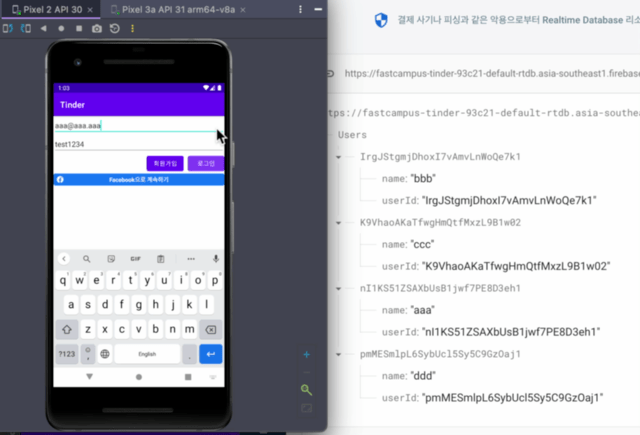Open emulator panel three-dot options menu
Image resolution: width=640 pixels, height=435 pixels.
click(x=300, y=9)
